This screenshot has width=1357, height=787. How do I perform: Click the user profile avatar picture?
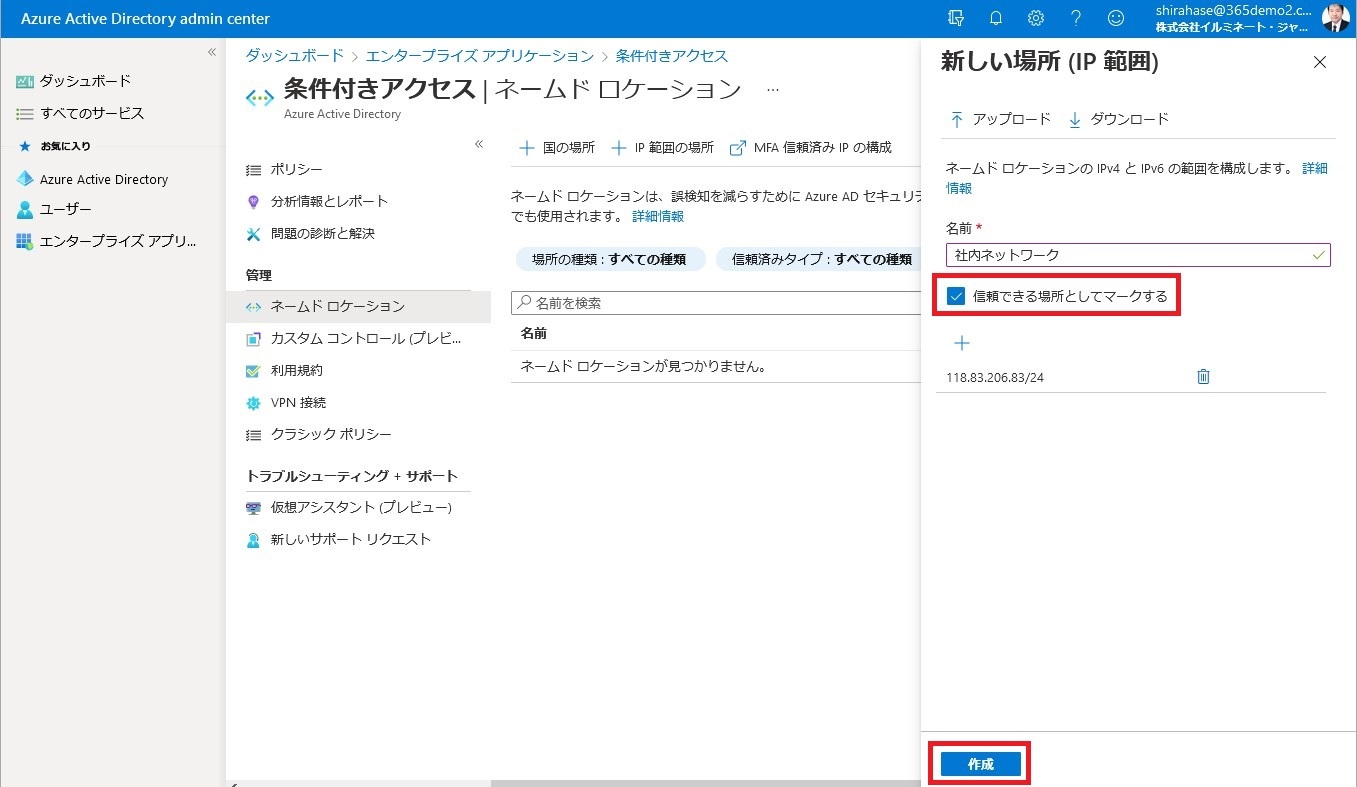pos(1335,18)
